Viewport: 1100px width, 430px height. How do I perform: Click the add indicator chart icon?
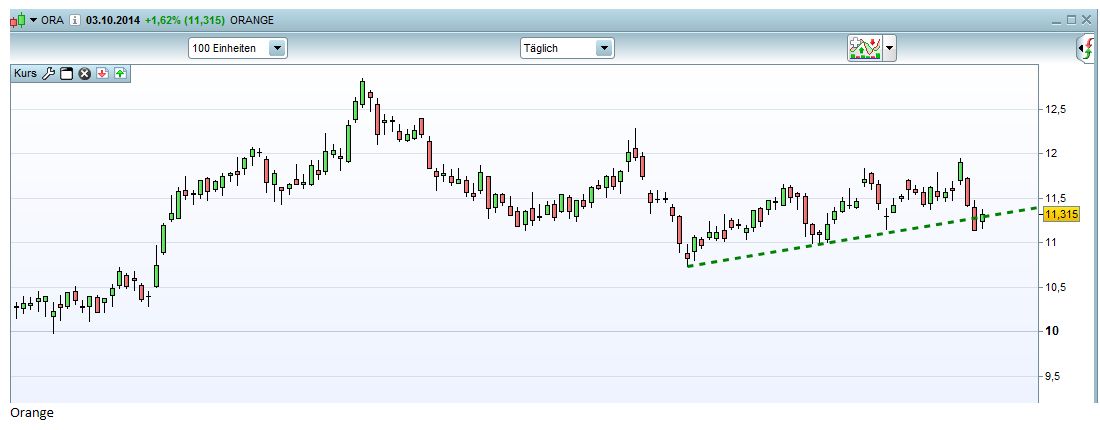tap(863, 48)
